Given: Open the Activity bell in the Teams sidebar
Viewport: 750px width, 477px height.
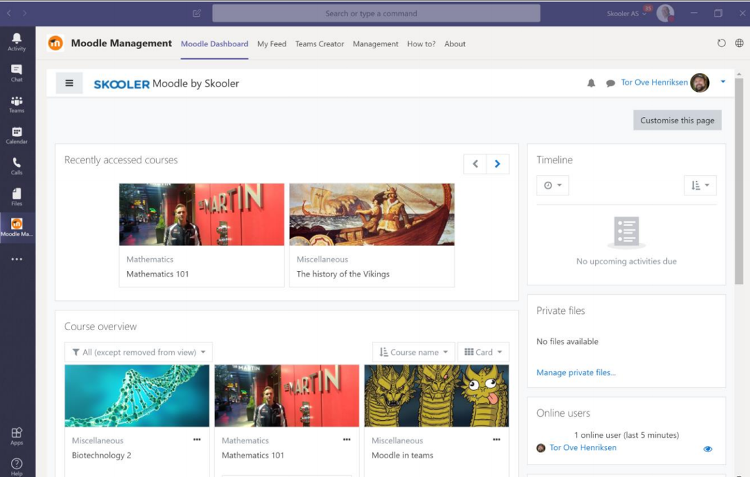Looking at the screenshot, I should pyautogui.click(x=17, y=42).
